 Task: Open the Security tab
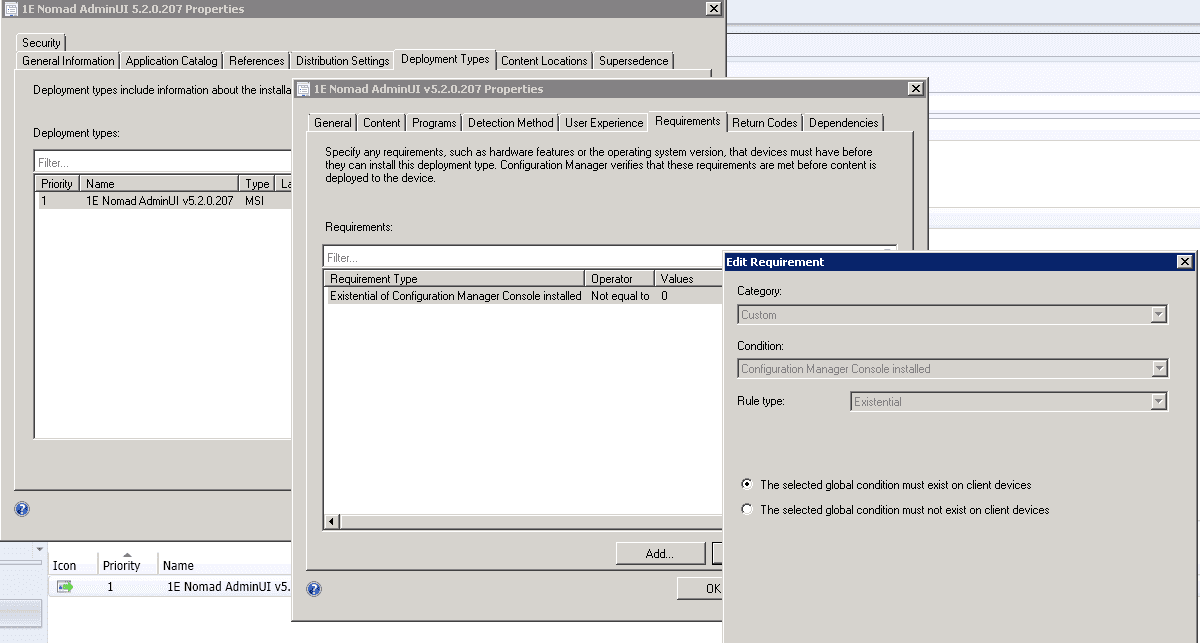point(41,43)
